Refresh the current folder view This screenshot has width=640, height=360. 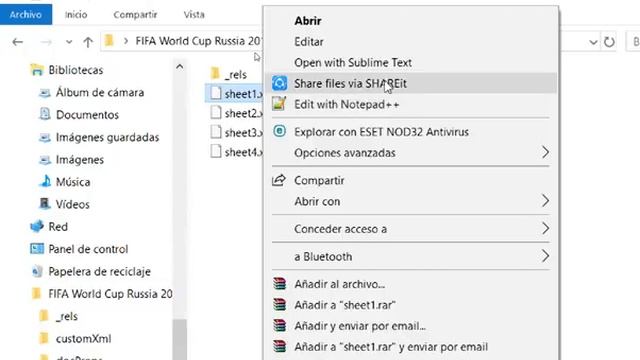click(609, 42)
